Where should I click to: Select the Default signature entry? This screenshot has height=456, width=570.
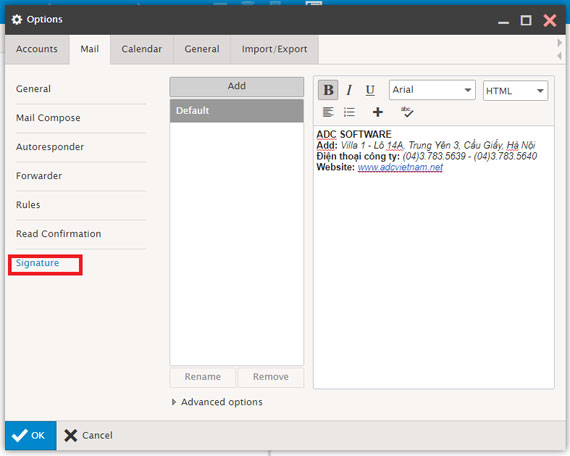(x=237, y=111)
